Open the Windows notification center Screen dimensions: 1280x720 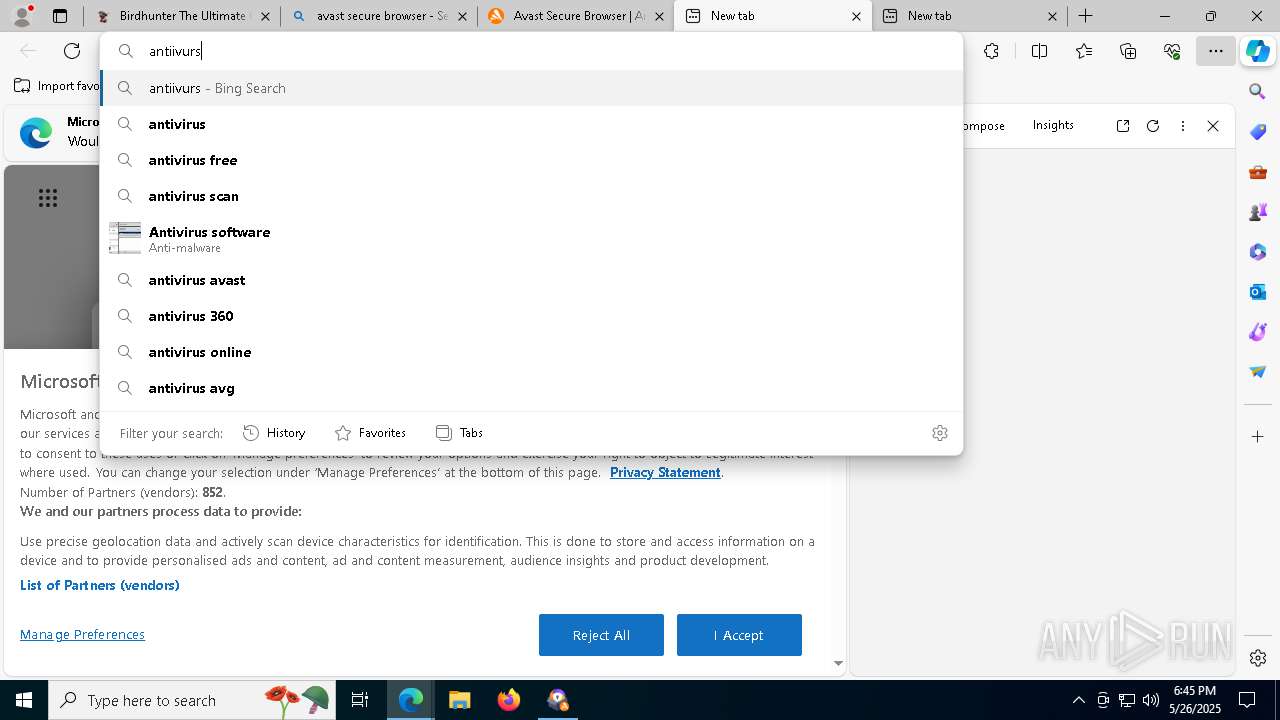tap(1247, 700)
